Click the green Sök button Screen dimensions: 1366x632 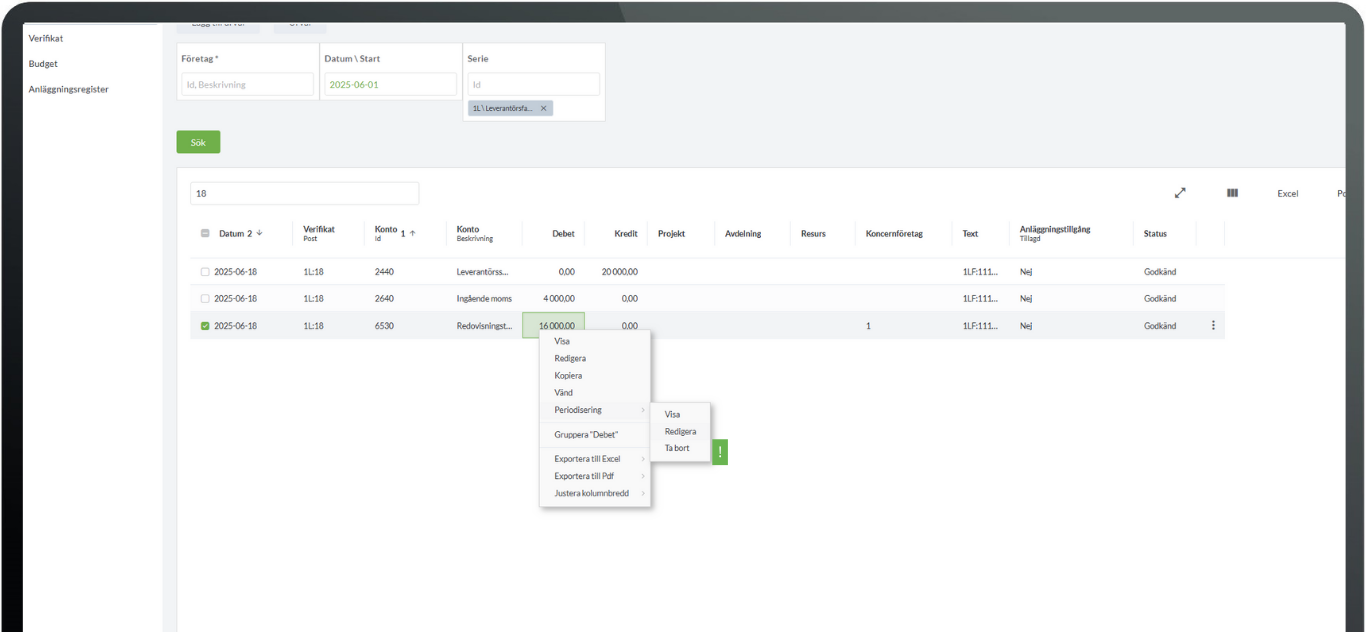(x=198, y=142)
